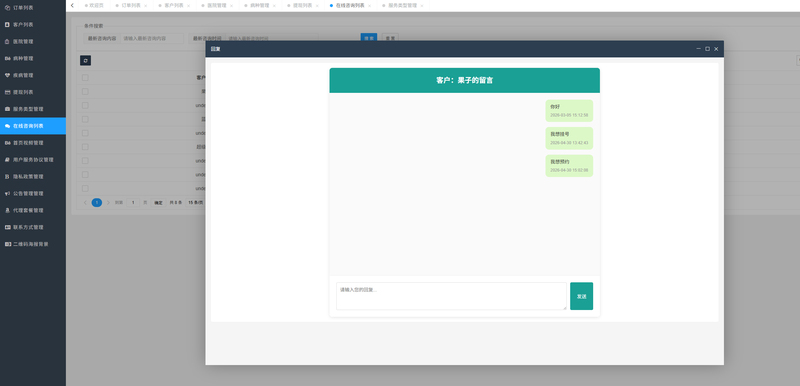Collapse tabs with the left arrow icon
The height and width of the screenshot is (386, 800).
point(72,6)
